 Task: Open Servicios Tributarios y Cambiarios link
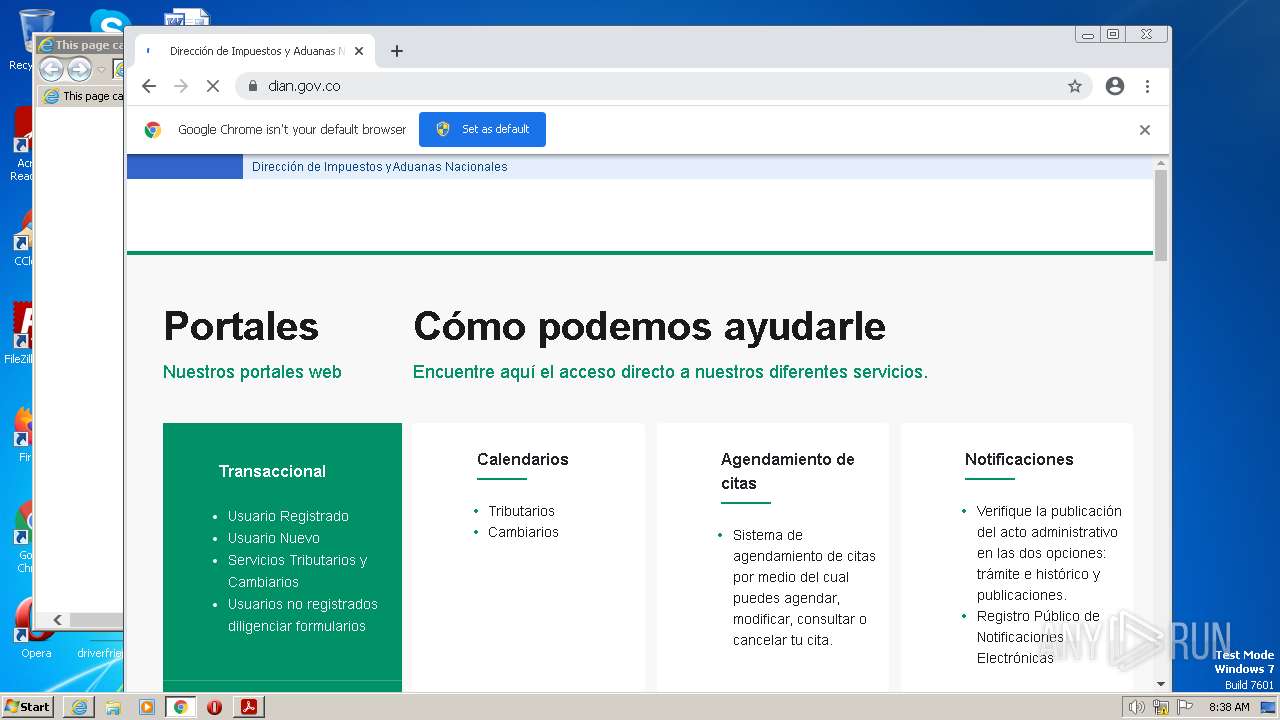tap(297, 571)
